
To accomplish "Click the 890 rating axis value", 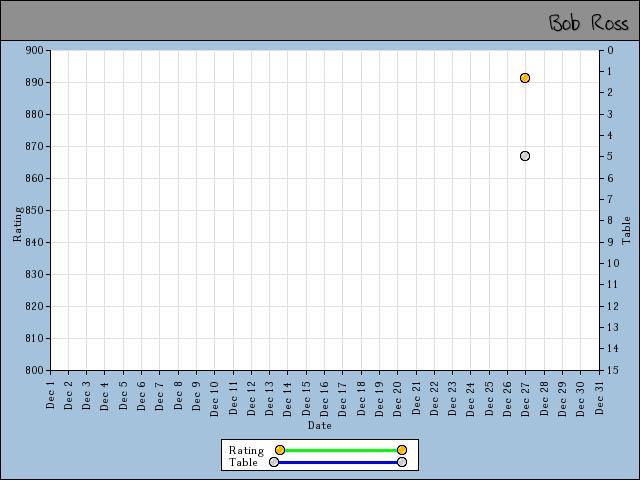I will [34, 82].
